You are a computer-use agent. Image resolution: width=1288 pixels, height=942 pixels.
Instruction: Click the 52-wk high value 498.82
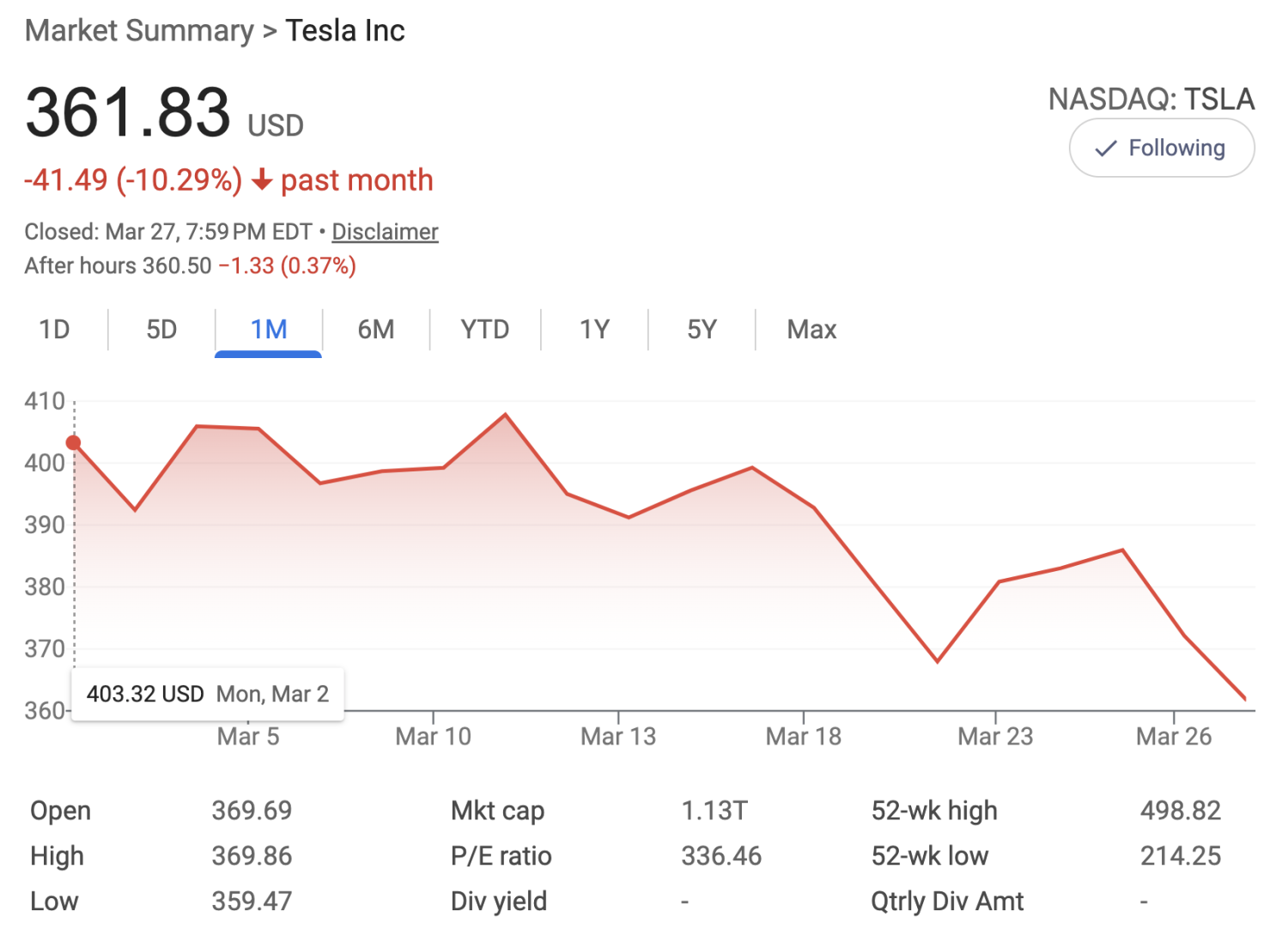click(1182, 810)
